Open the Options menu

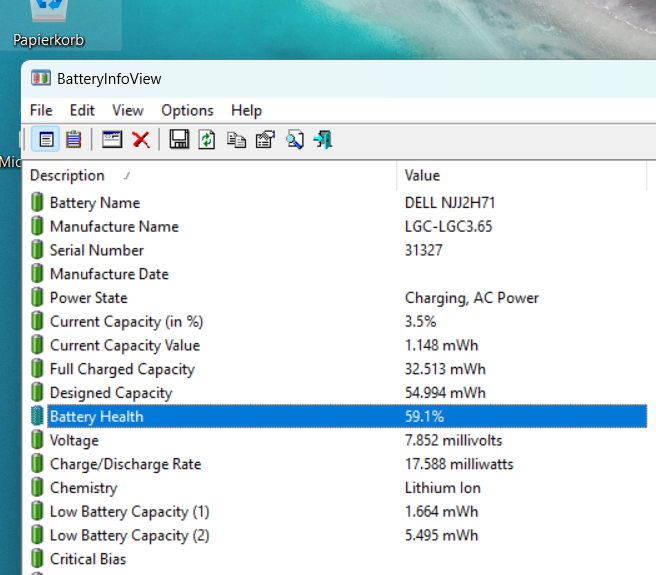click(187, 110)
